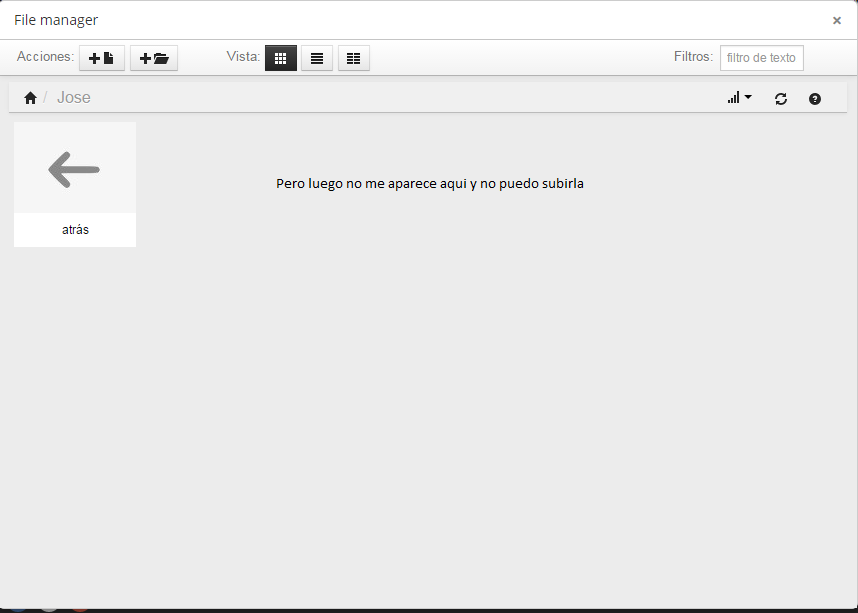Open the help question mark icon
The height and width of the screenshot is (613, 858).
815,99
